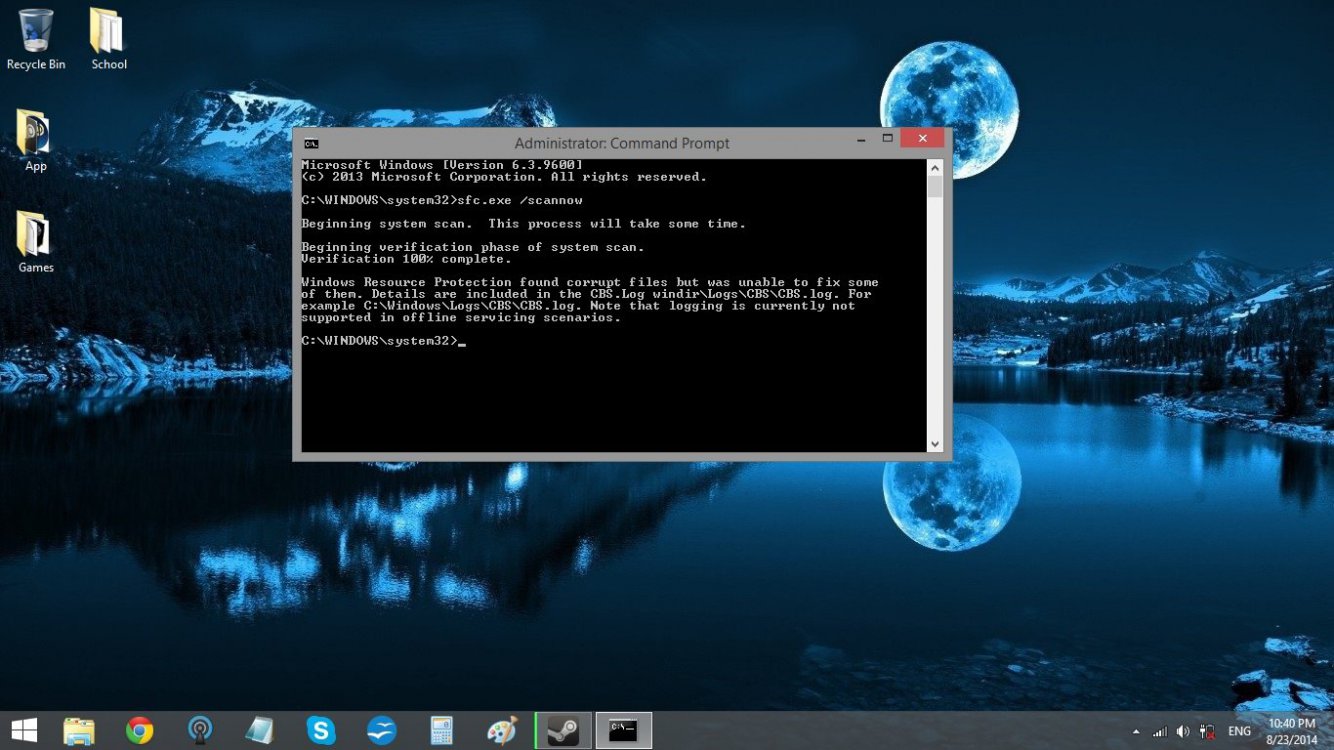Open network signal tray icon
The image size is (1334, 750).
point(1160,732)
